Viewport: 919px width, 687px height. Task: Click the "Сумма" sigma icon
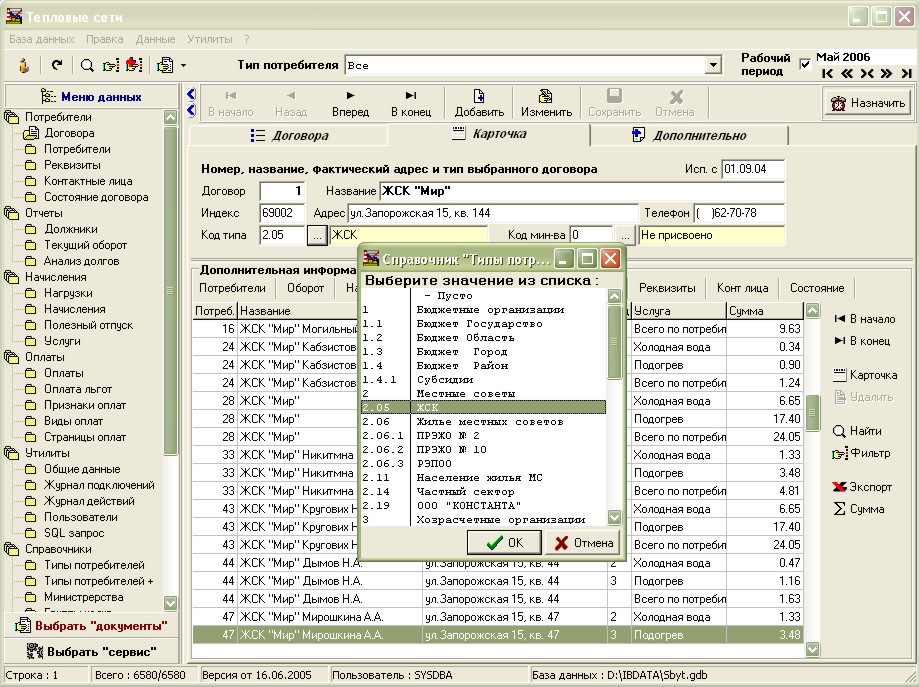[x=840, y=509]
